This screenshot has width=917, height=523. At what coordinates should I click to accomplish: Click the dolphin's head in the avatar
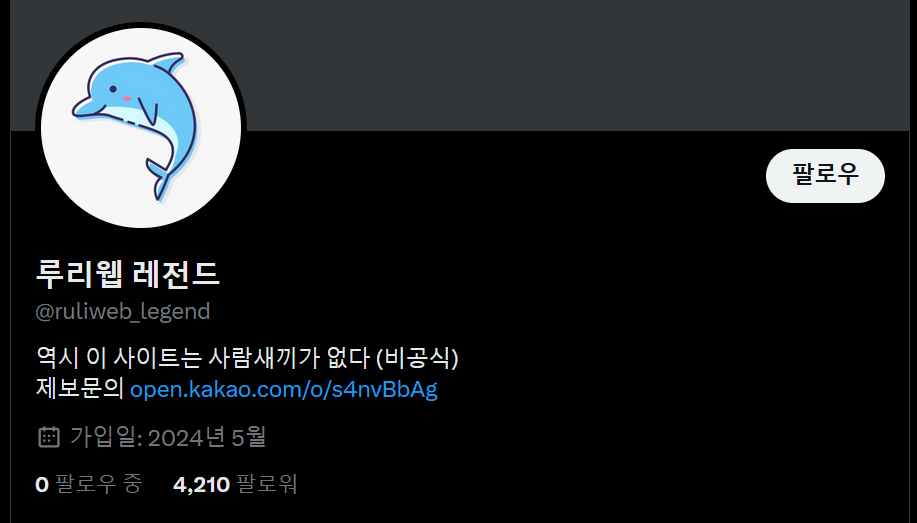(x=105, y=94)
